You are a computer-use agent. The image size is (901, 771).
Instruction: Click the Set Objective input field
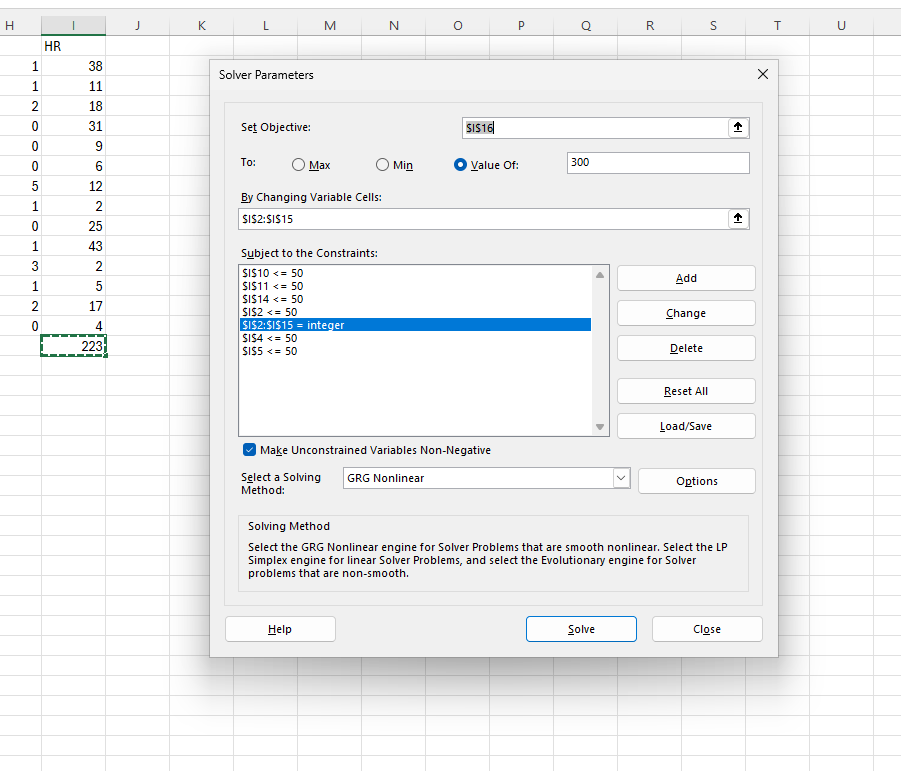pyautogui.click(x=595, y=128)
